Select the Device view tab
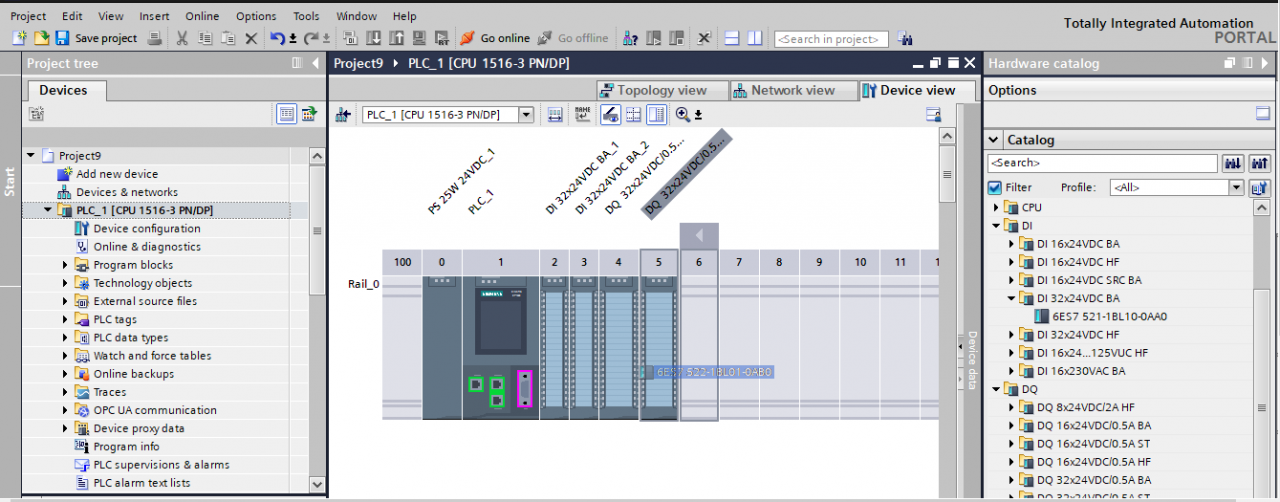Screen dimensions: 1280x502 point(908,90)
